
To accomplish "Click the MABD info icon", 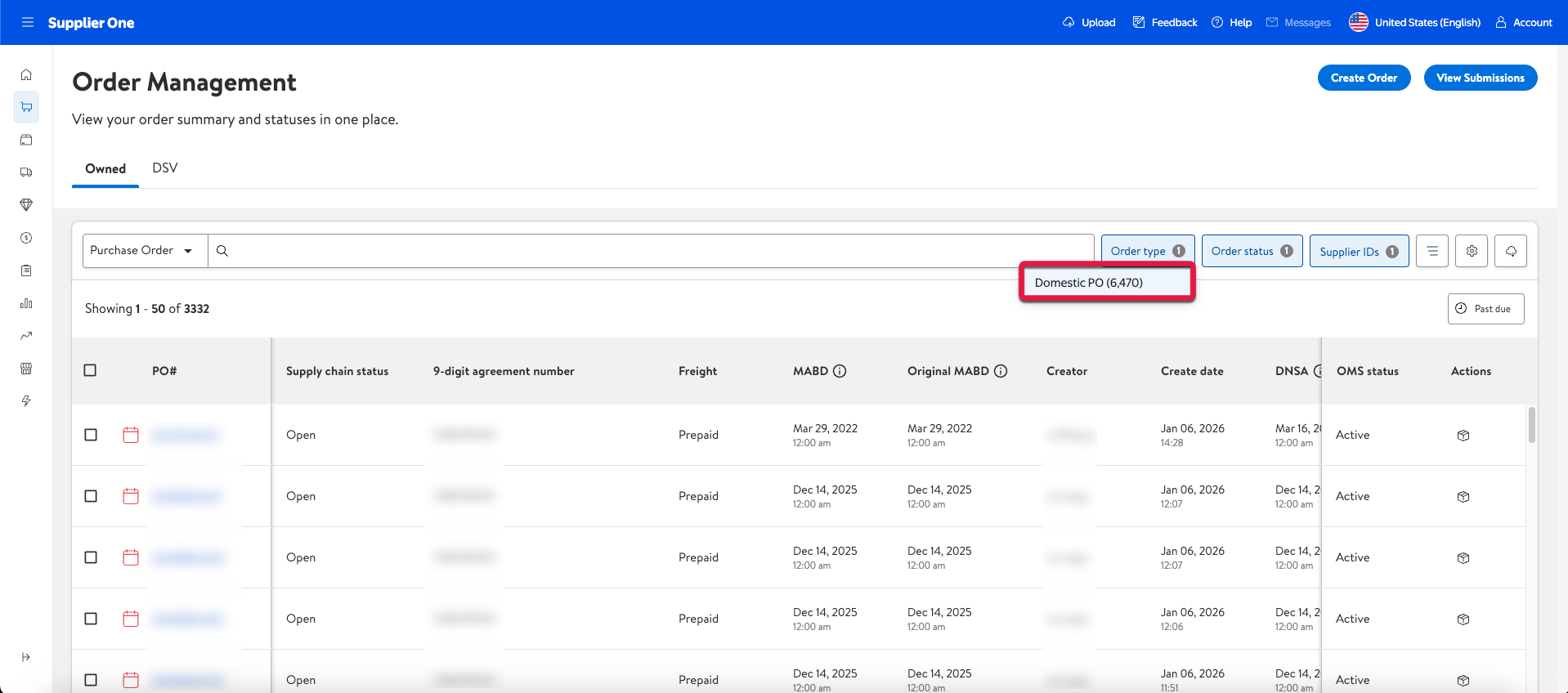I will pos(840,371).
